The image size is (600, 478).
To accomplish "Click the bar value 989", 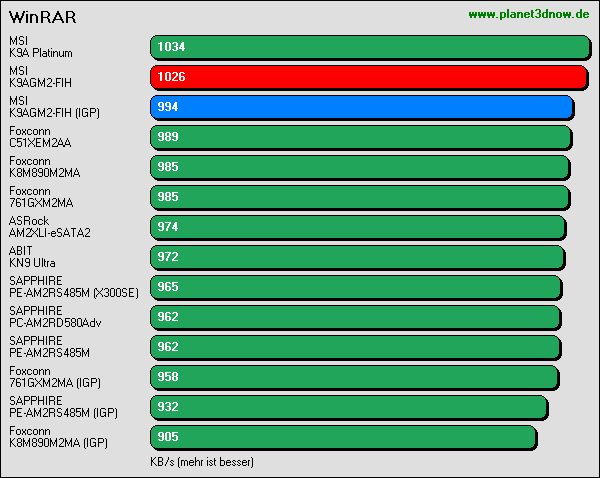I will pyautogui.click(x=168, y=137).
